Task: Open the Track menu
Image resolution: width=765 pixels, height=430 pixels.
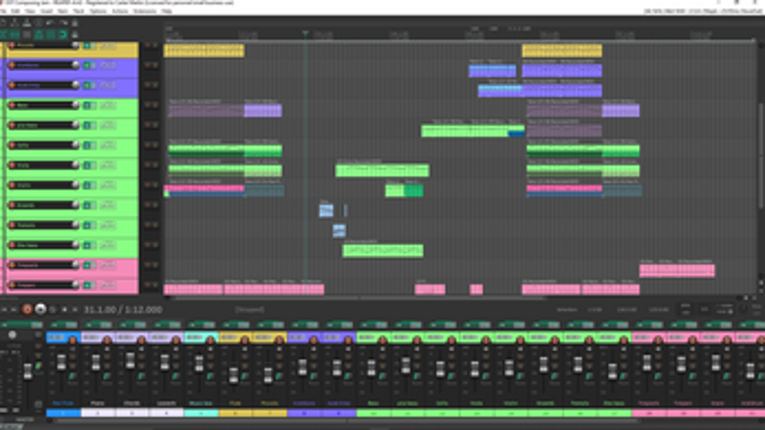Action: coord(78,11)
